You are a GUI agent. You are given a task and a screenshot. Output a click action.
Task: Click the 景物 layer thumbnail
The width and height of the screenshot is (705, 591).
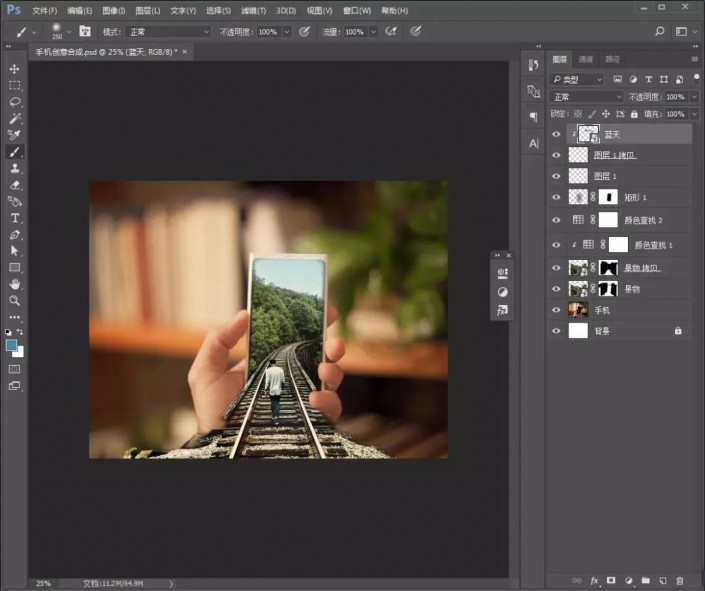click(x=578, y=289)
